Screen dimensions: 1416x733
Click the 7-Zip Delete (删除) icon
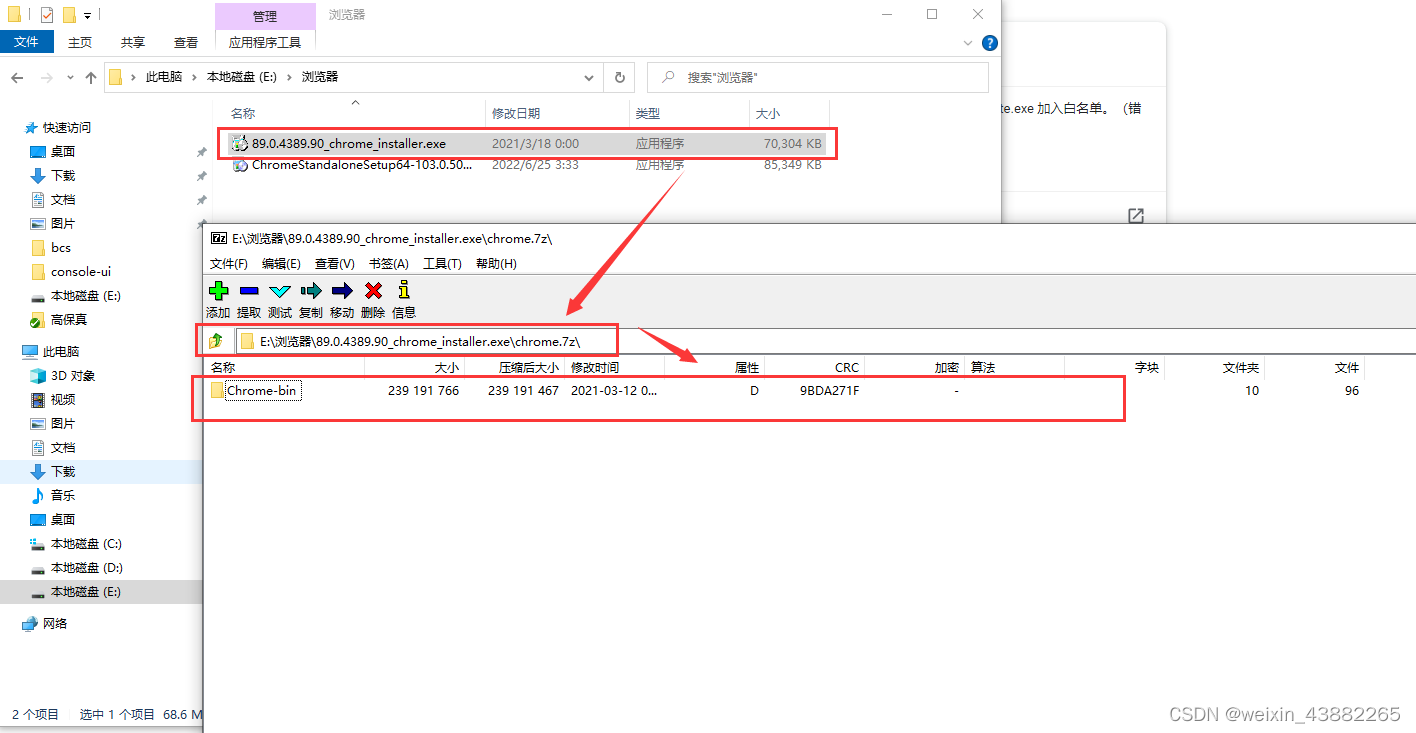[x=373, y=291]
